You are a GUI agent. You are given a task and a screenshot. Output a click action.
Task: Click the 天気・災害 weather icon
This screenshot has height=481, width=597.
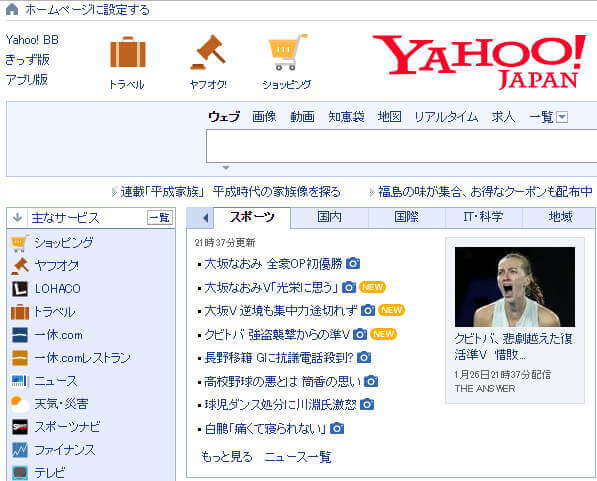pos(20,404)
